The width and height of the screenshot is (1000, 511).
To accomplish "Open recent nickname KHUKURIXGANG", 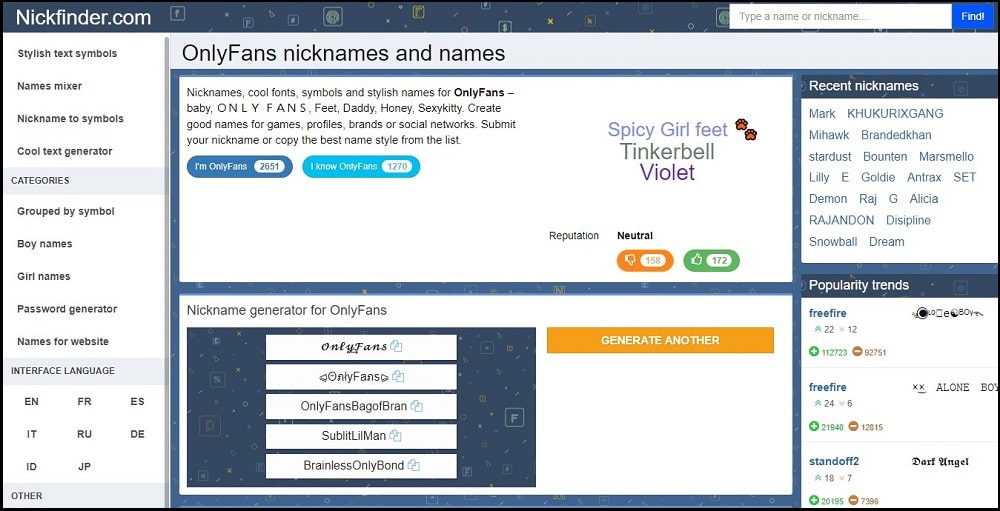I will 895,114.
